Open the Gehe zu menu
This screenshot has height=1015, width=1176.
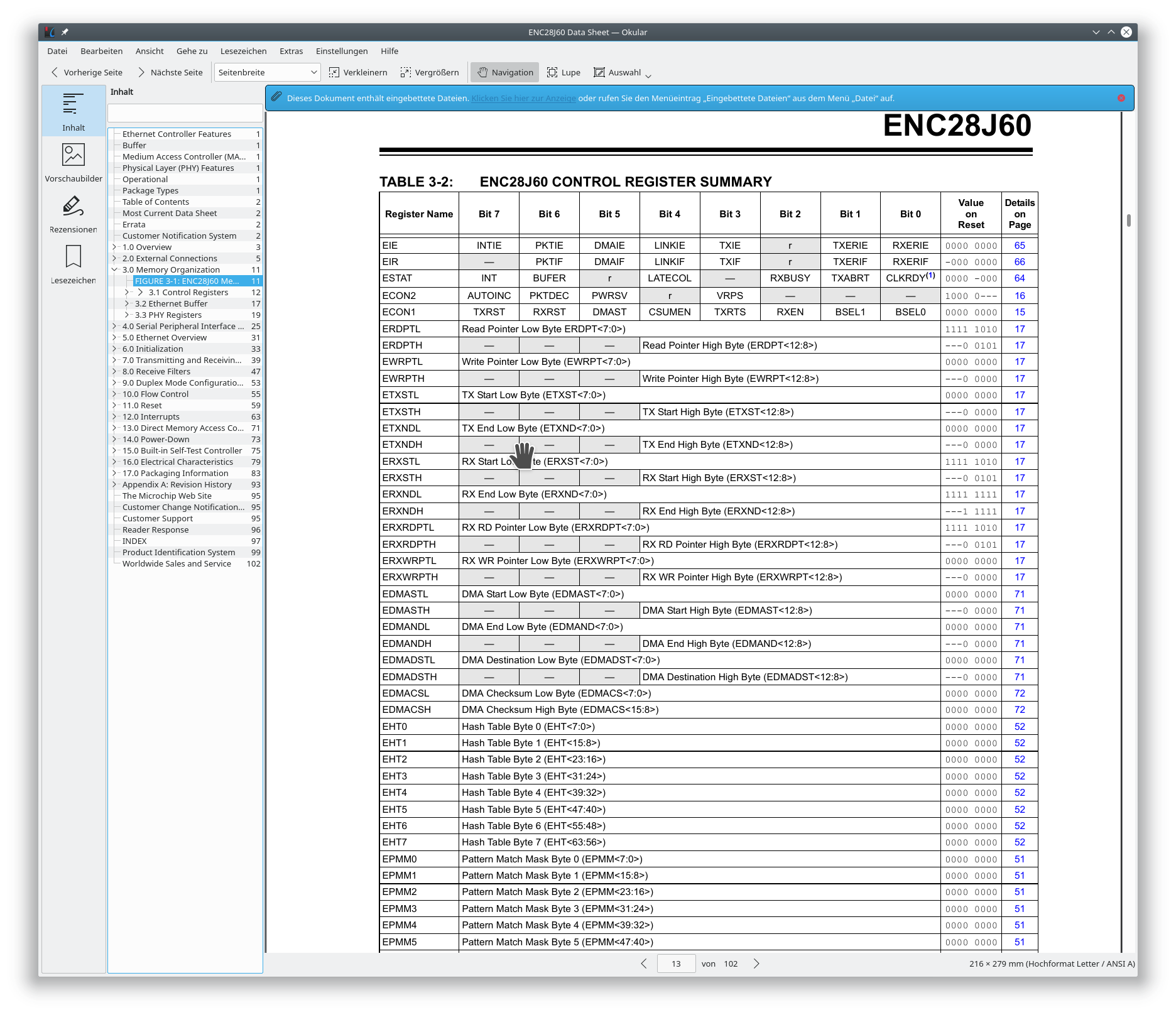192,51
